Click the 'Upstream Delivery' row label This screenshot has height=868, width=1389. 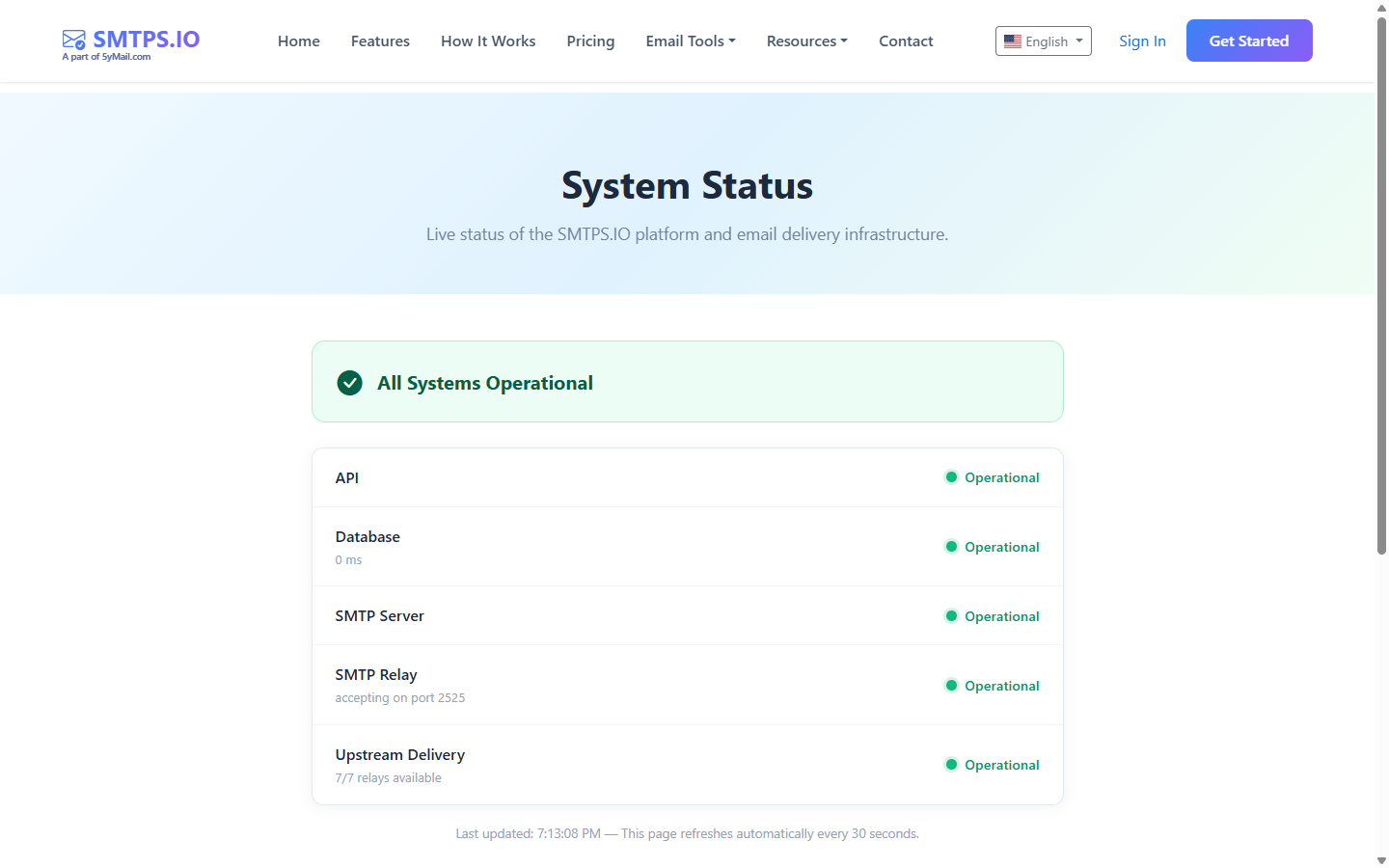(400, 754)
